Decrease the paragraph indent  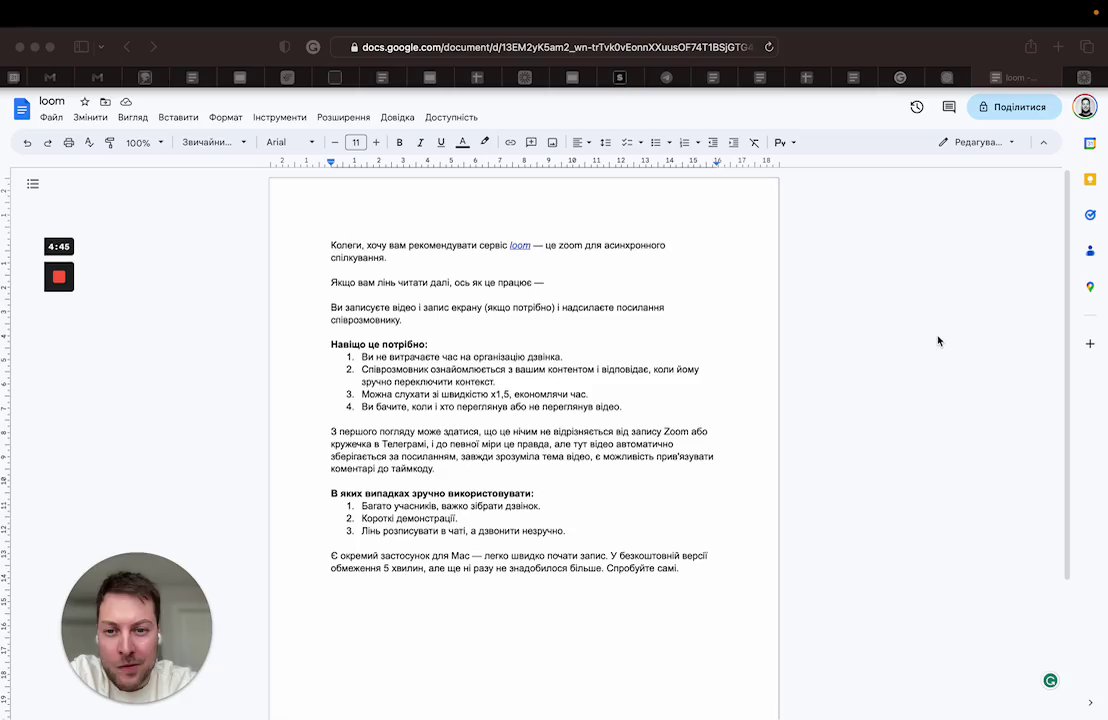click(x=713, y=143)
